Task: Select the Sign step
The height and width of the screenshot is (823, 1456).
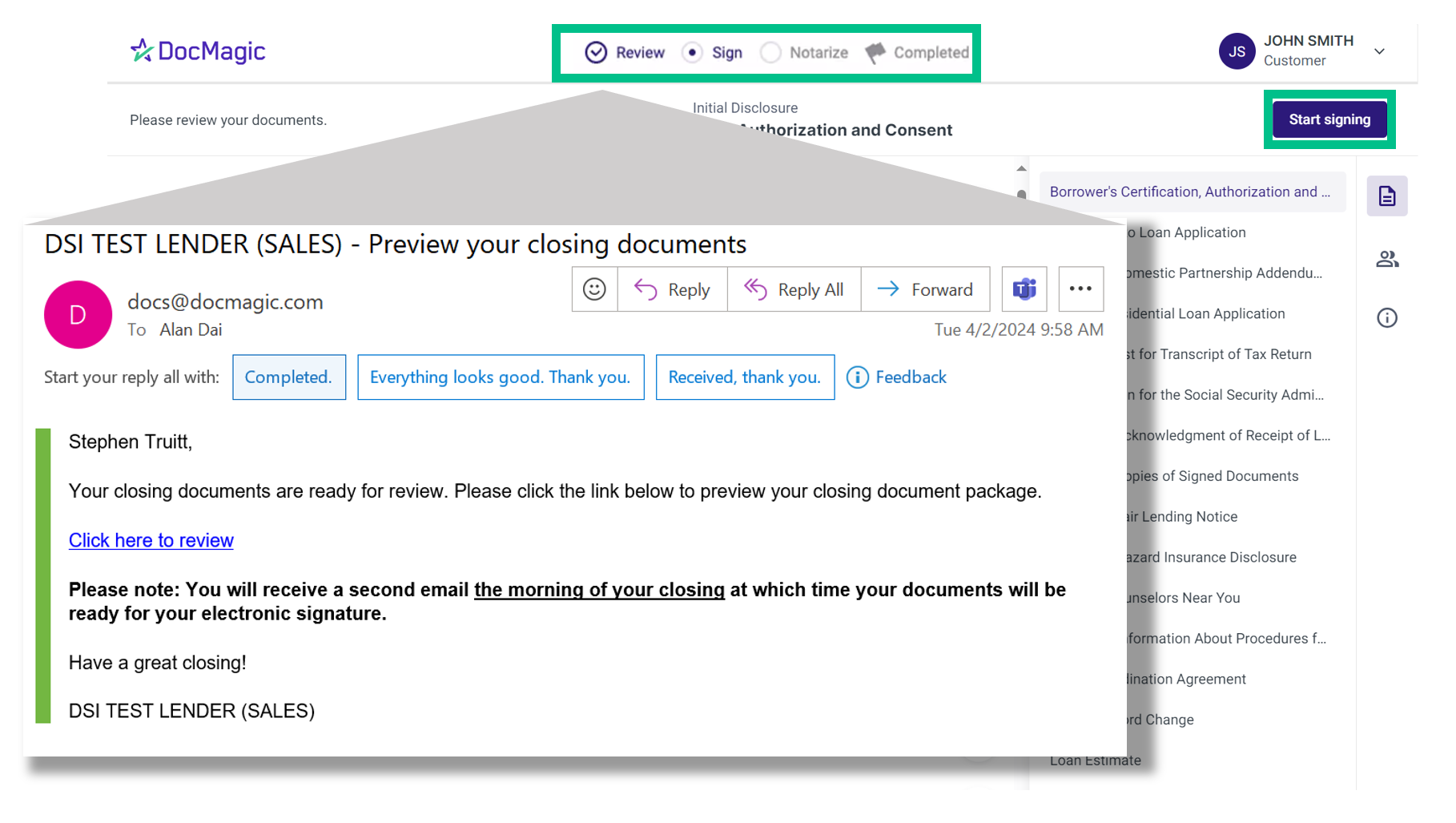Action: click(x=712, y=53)
